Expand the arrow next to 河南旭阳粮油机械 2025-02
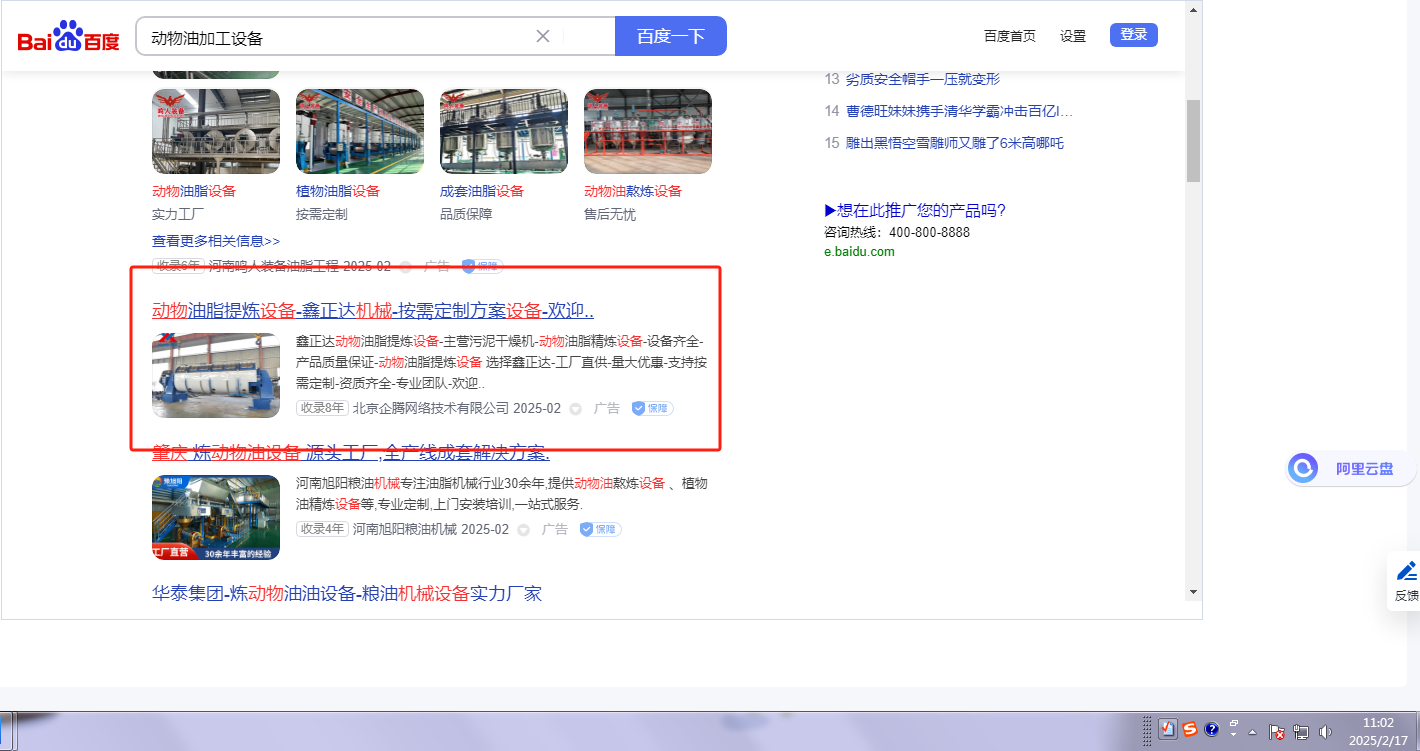1420x751 pixels. point(523,530)
